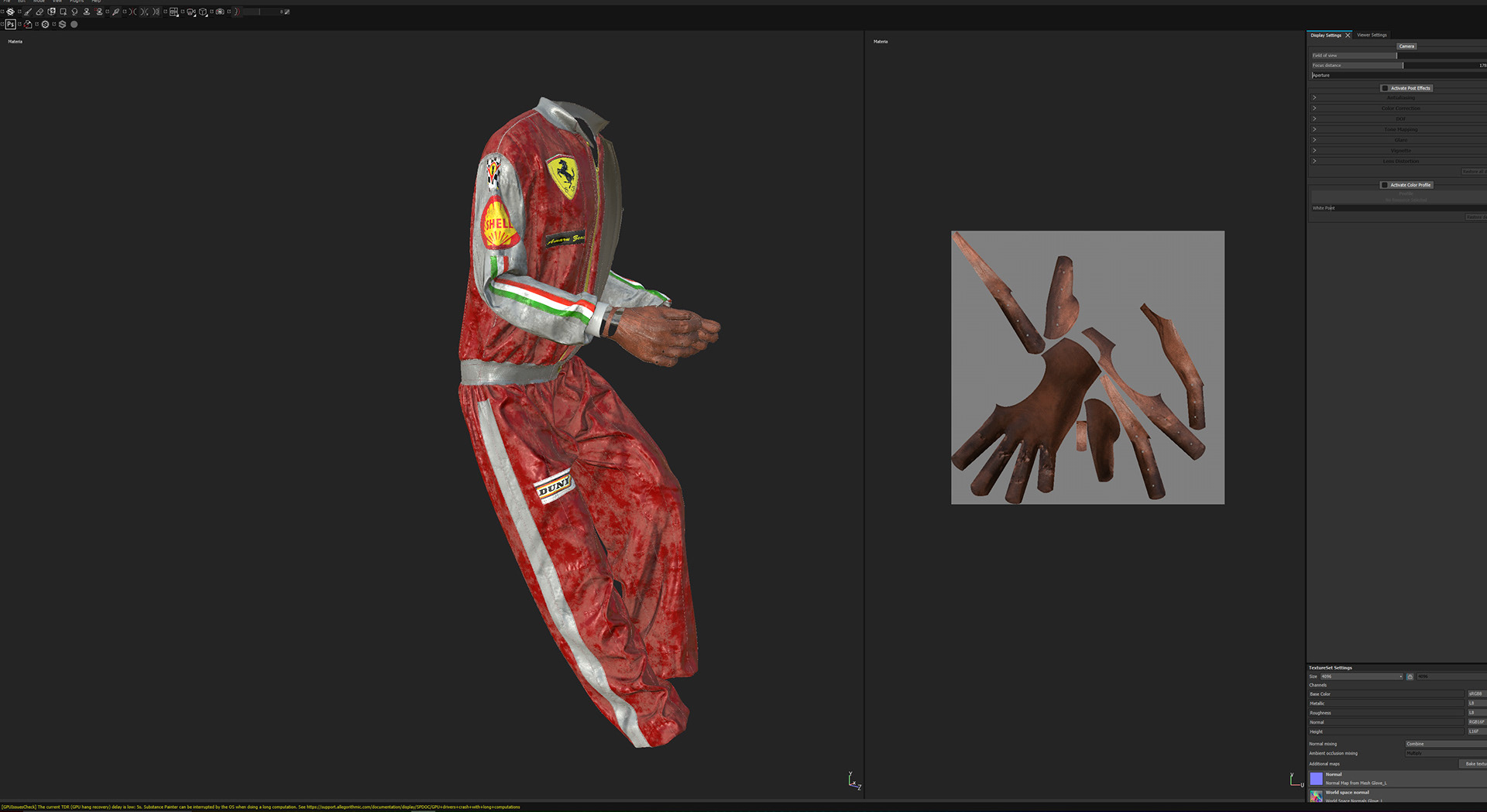Select the World space normal thumbnail
This screenshot has width=1487, height=812.
pyautogui.click(x=1317, y=796)
